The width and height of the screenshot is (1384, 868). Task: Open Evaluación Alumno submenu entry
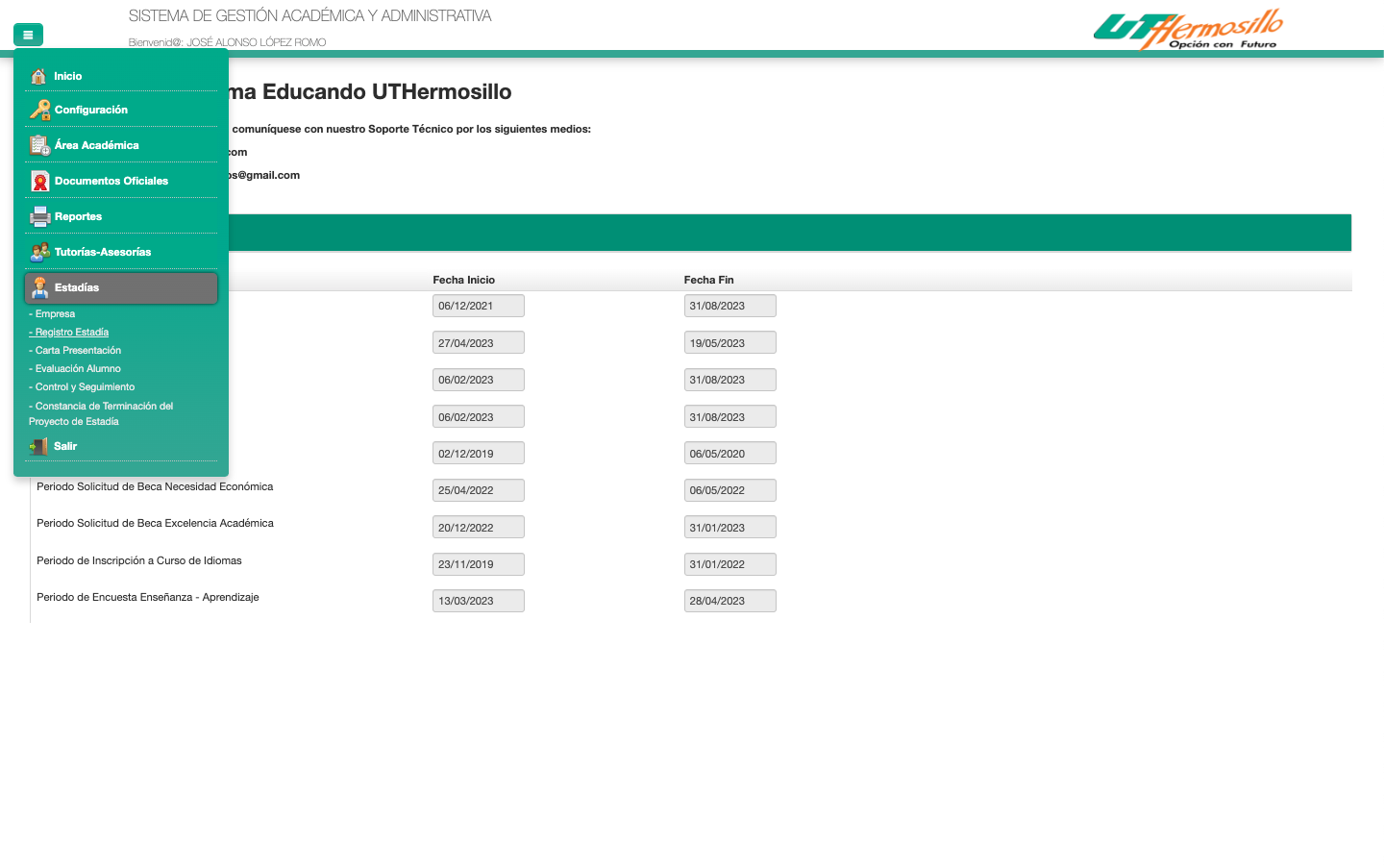pos(78,369)
